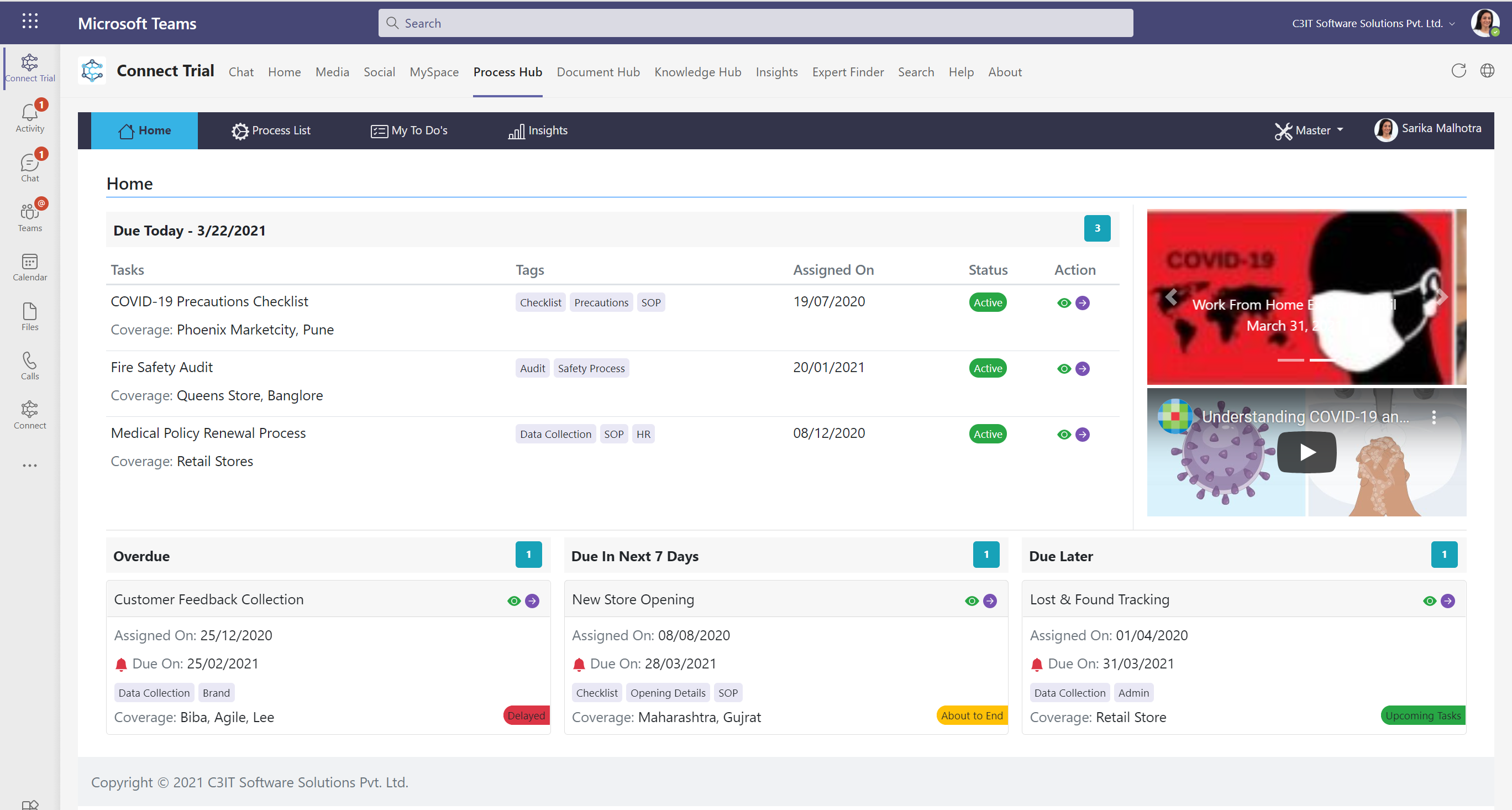Open the video options three-dot menu
Viewport: 1512px width, 810px height.
(x=1434, y=417)
